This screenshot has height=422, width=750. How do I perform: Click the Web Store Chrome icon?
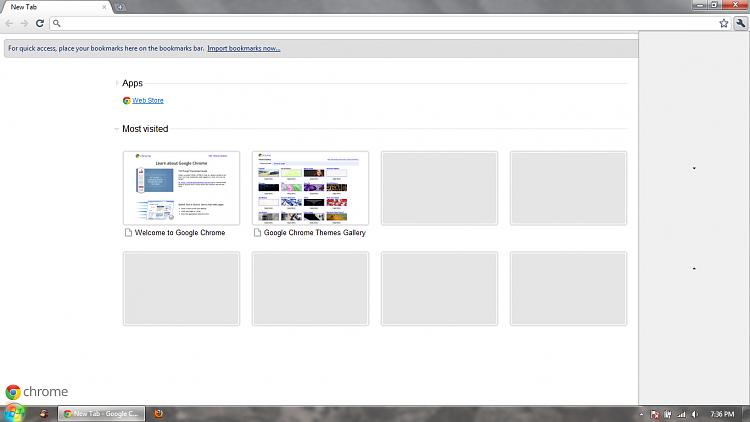coord(126,100)
